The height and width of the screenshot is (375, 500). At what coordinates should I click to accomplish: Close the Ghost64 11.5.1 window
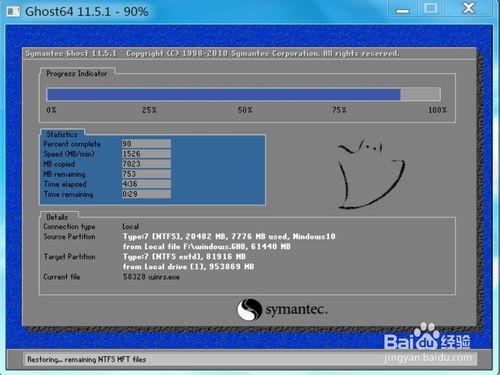468,9
